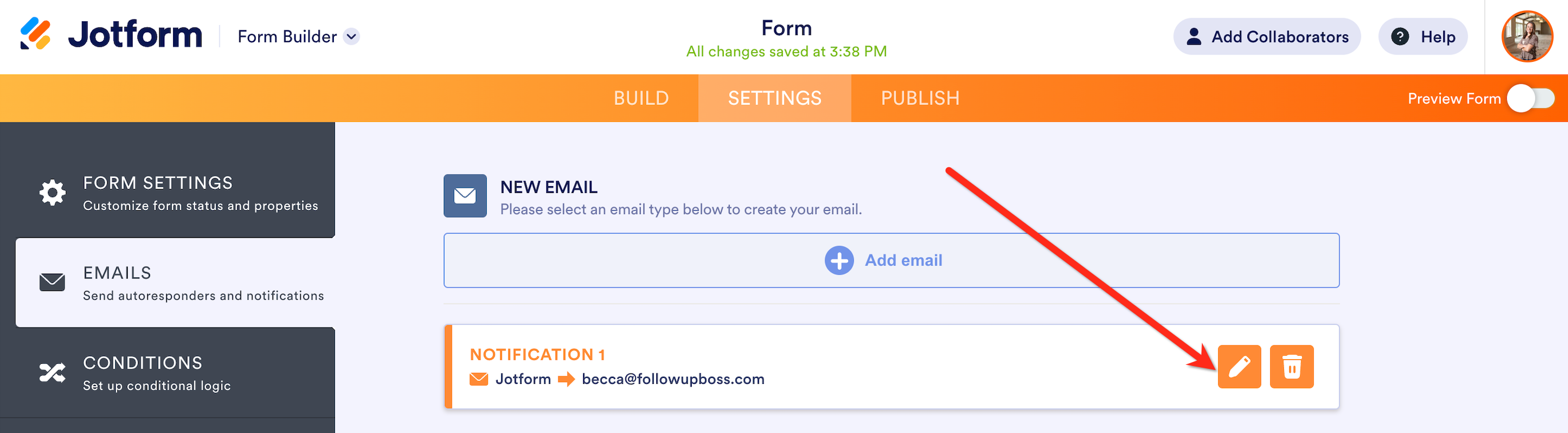Screen dimensions: 1568x433
Task: Click the Form title to rename it
Action: [x=786, y=28]
